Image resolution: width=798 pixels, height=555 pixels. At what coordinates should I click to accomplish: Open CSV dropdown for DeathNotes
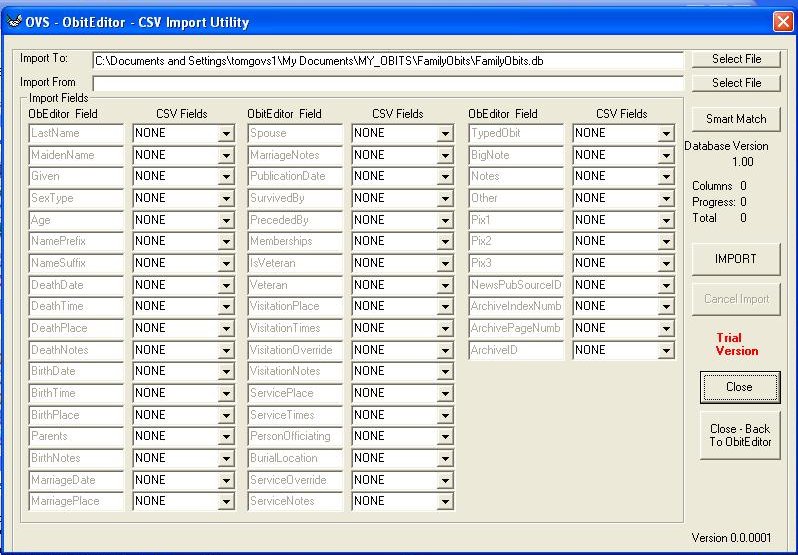226,350
